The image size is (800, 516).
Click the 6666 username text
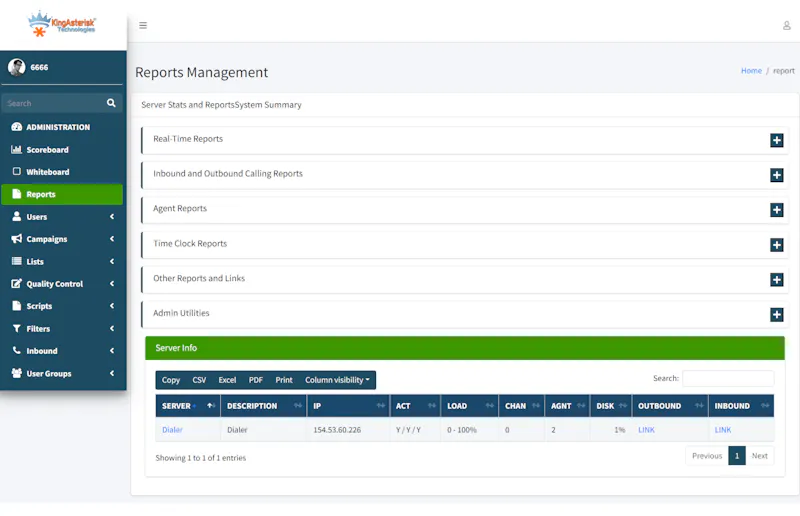tap(39, 67)
